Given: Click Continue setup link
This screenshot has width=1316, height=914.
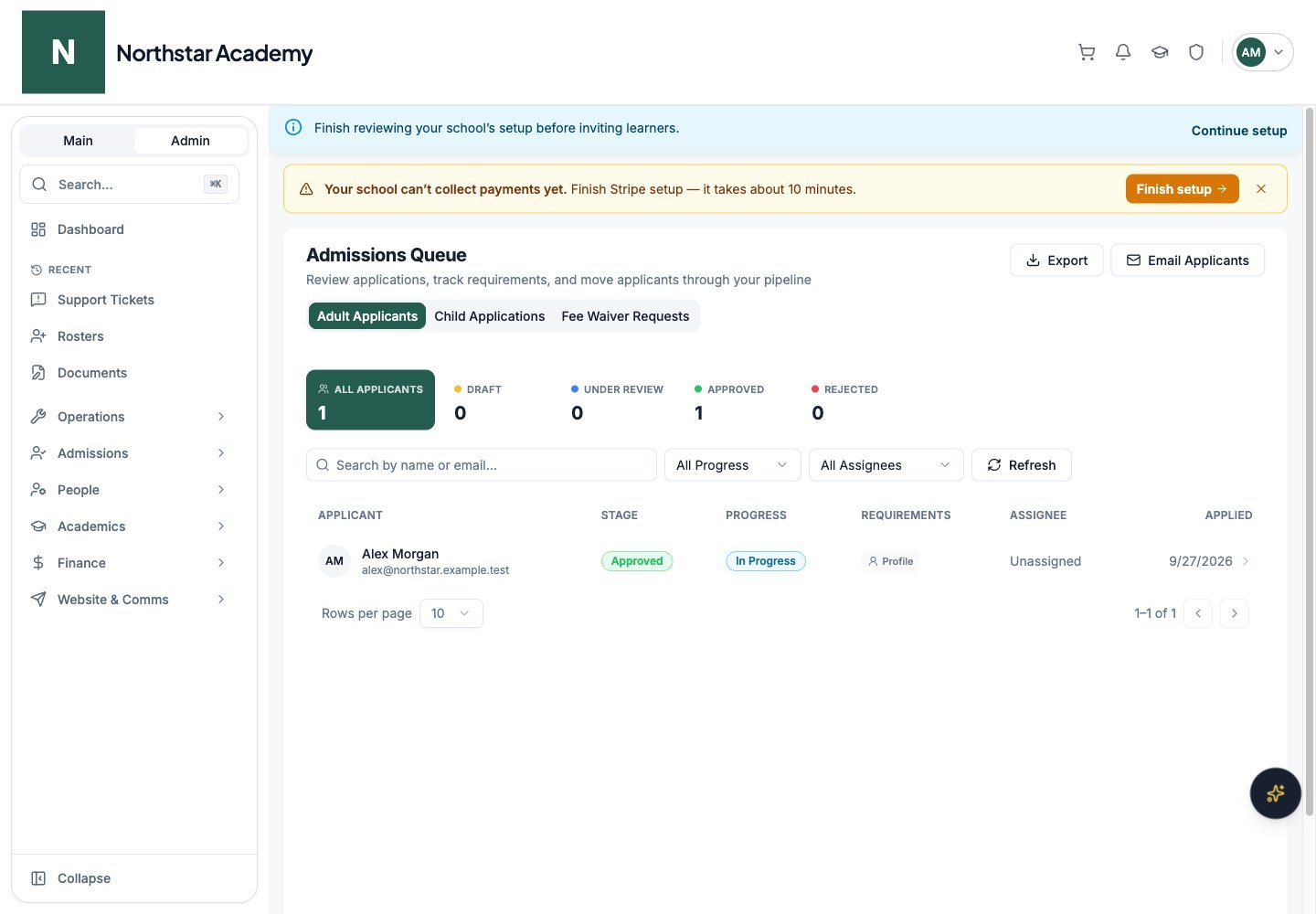Looking at the screenshot, I should pos(1239,131).
